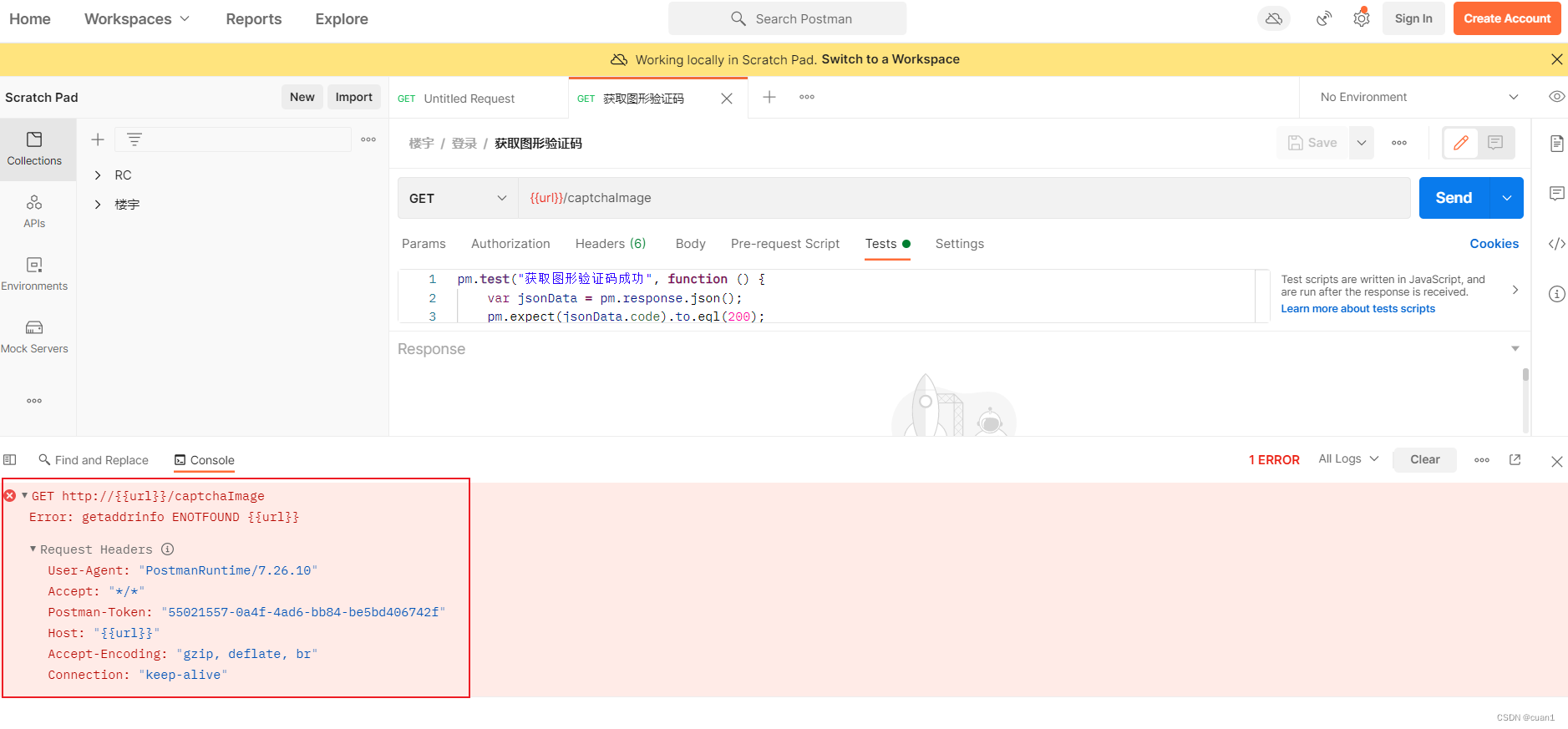Open request info icon in right sidebar
1568x729 pixels.
1556,294
